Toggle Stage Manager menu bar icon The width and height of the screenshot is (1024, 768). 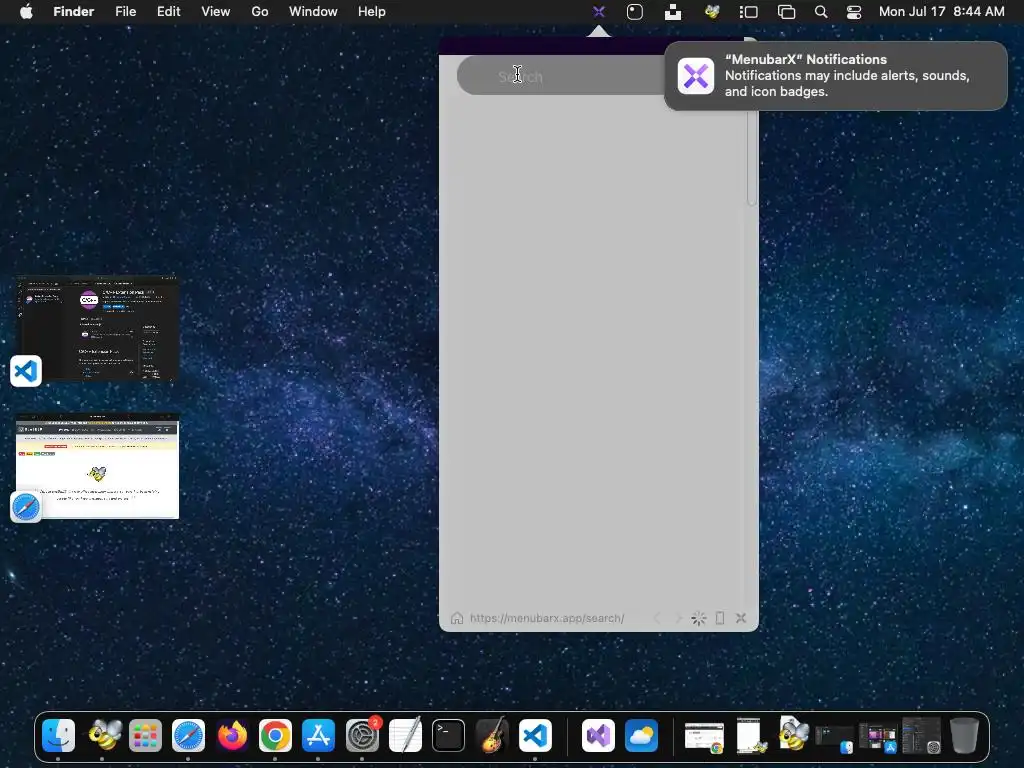748,12
